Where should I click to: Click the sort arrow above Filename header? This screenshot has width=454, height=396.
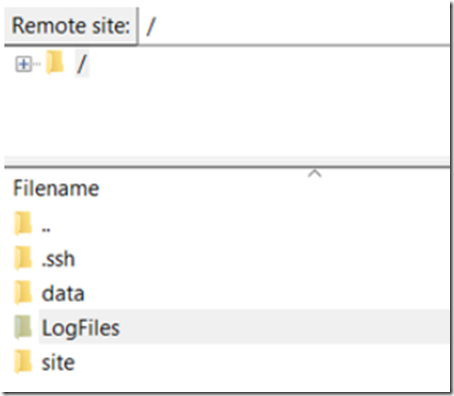315,173
